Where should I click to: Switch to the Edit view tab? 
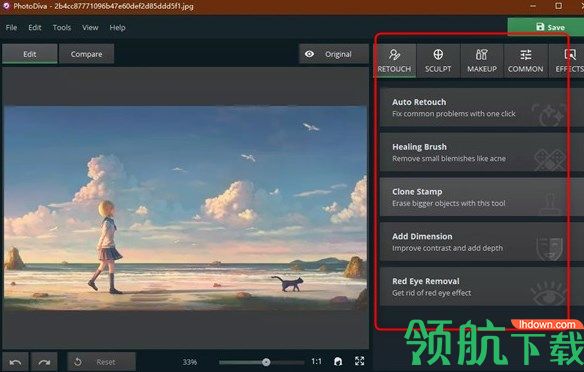pos(30,54)
